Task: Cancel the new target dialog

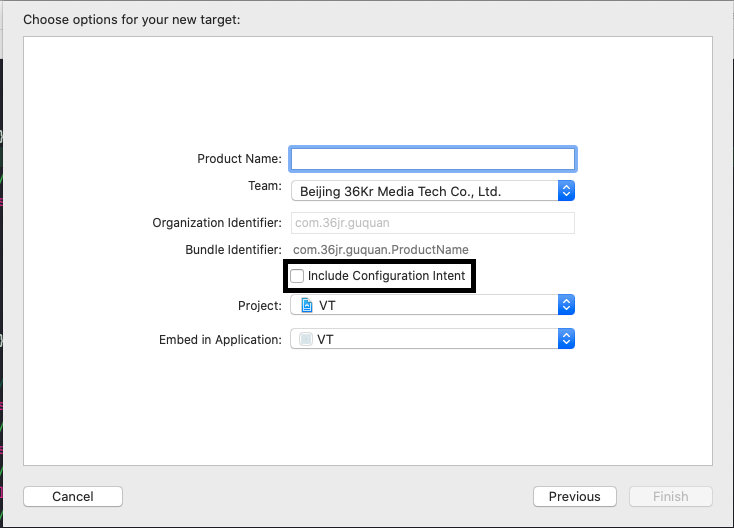Action: 73,496
